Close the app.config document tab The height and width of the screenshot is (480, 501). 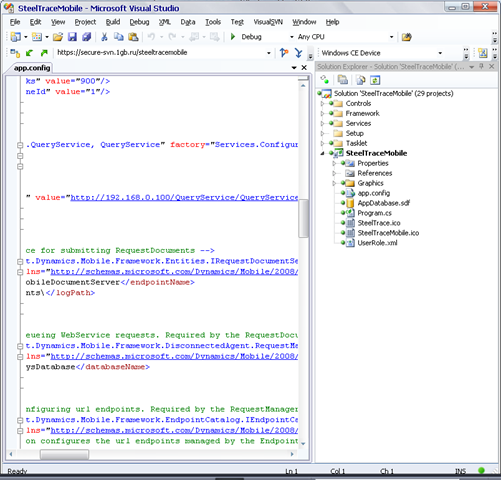[x=304, y=68]
